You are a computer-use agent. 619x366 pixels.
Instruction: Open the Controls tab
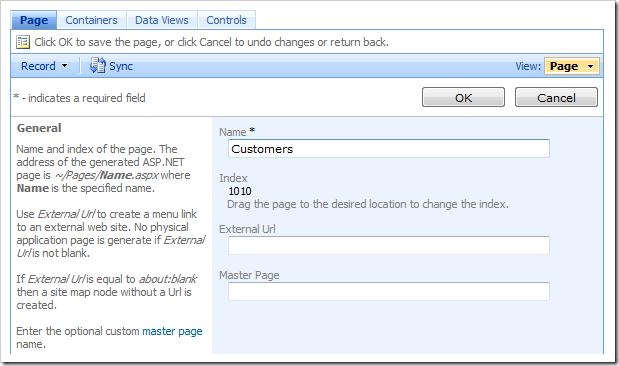(x=227, y=20)
